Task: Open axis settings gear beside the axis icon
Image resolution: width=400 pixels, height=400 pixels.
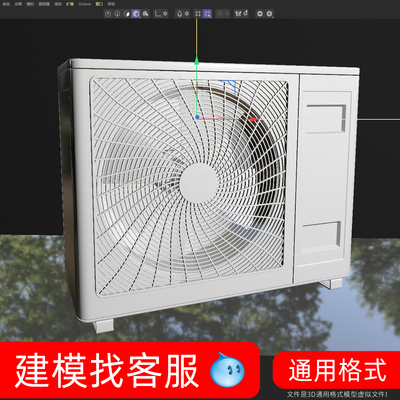Action: tap(165, 14)
